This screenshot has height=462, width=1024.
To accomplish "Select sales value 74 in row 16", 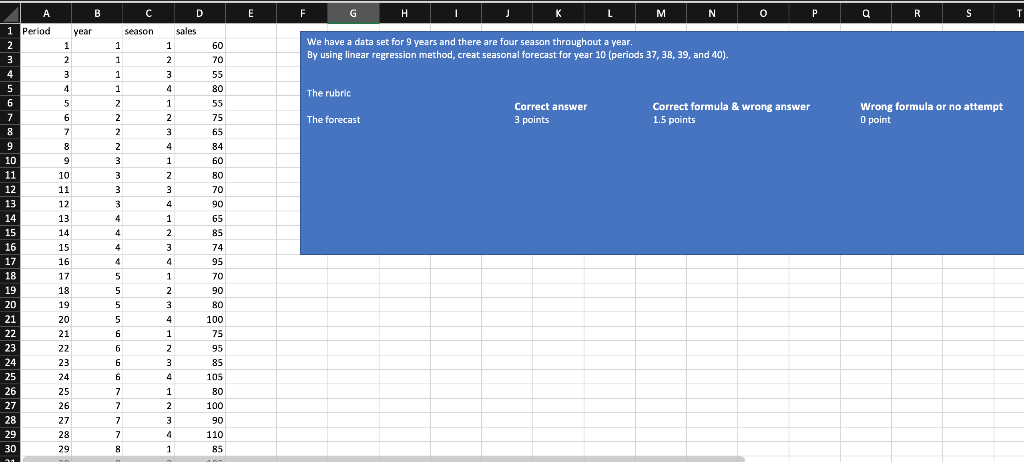I will [x=199, y=247].
